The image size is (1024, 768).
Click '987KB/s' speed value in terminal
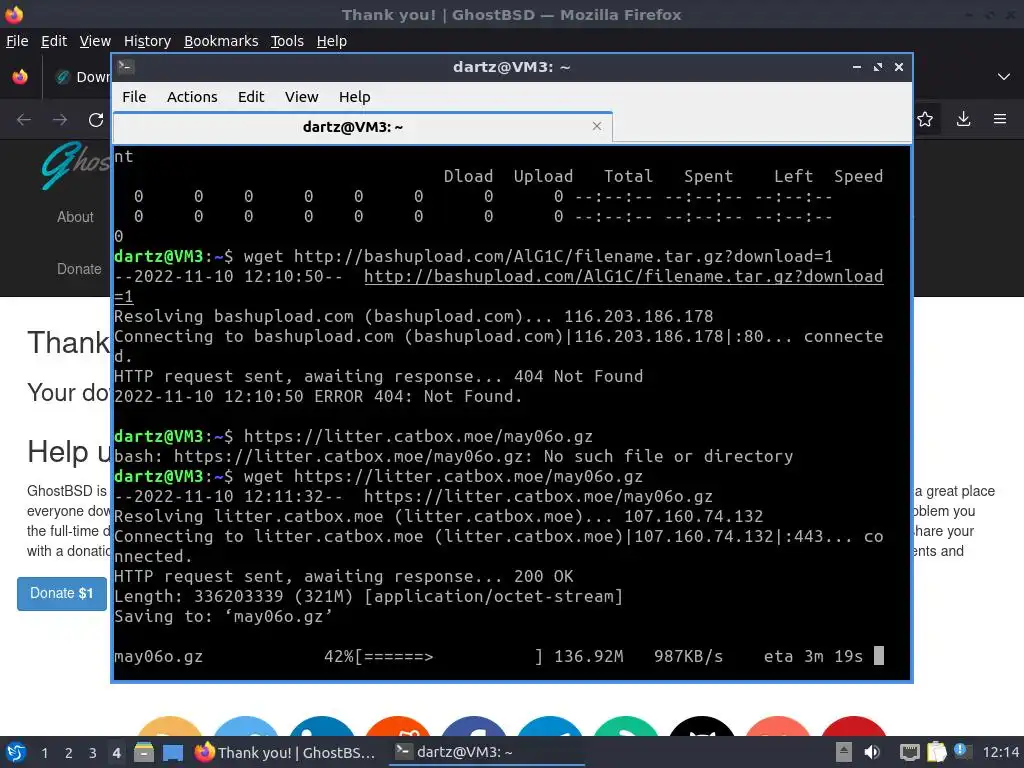click(x=688, y=656)
